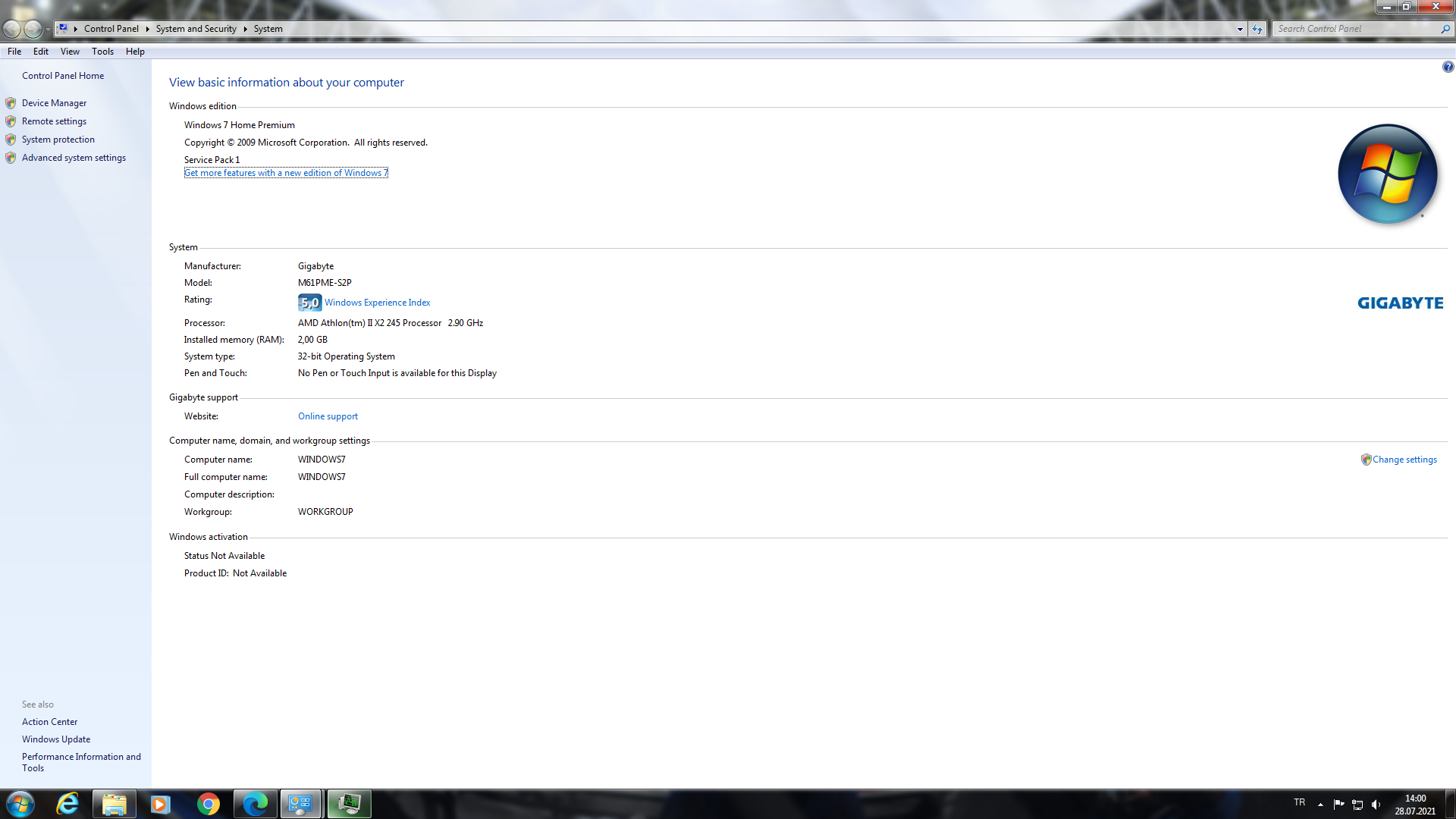1456x819 pixels.
Task: Click the refresh button next to address bar
Action: (1257, 29)
